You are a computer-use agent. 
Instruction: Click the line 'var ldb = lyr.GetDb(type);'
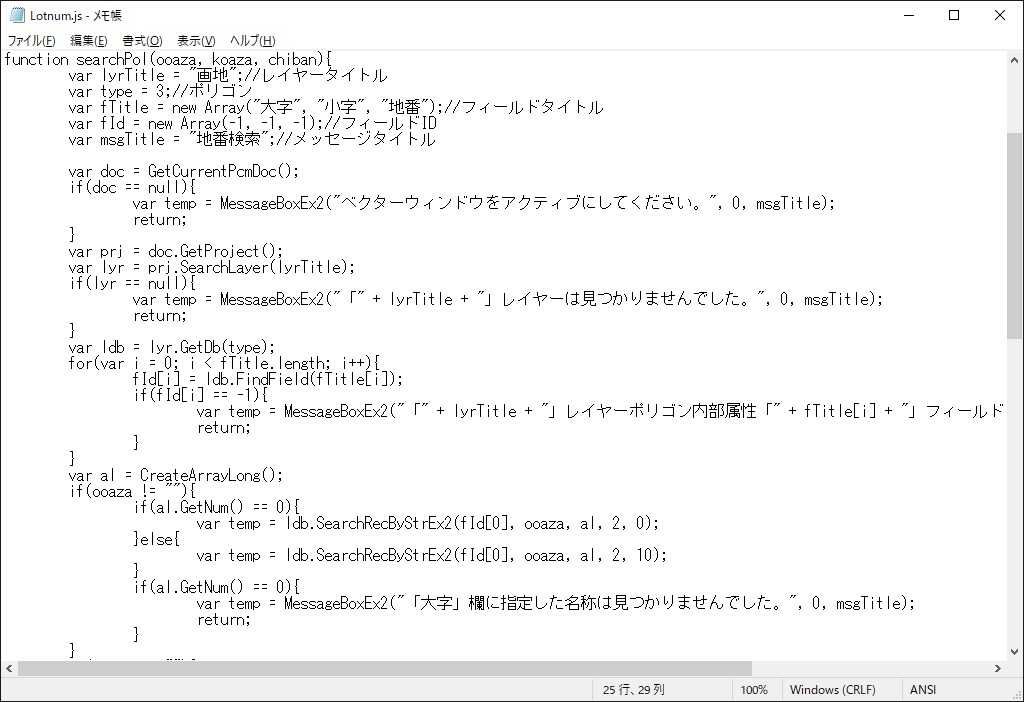point(172,347)
